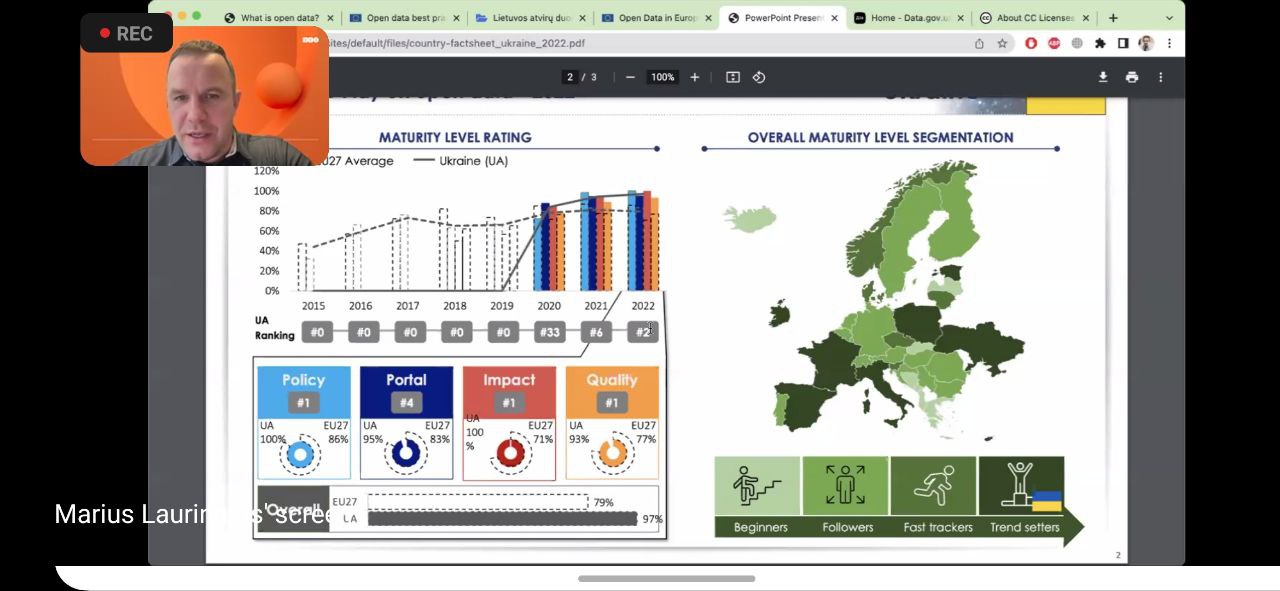Click the Europe maturity map
Viewport: 1280px width, 591px height.
click(x=875, y=298)
